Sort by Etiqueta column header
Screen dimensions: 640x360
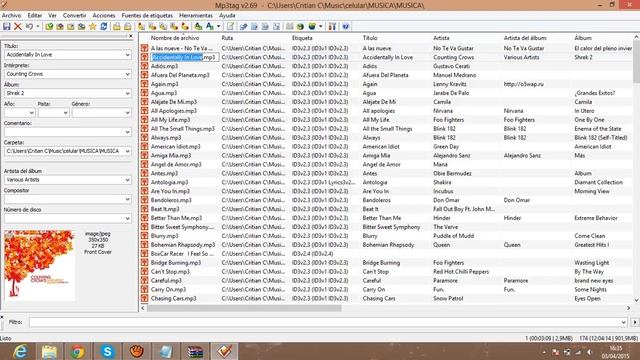tap(302, 38)
